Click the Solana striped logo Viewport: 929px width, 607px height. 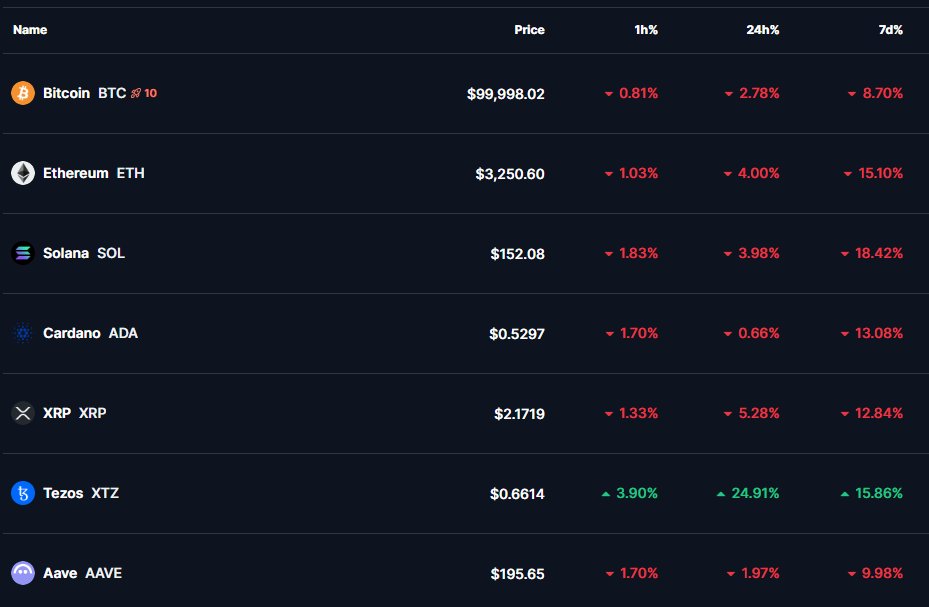click(23, 253)
